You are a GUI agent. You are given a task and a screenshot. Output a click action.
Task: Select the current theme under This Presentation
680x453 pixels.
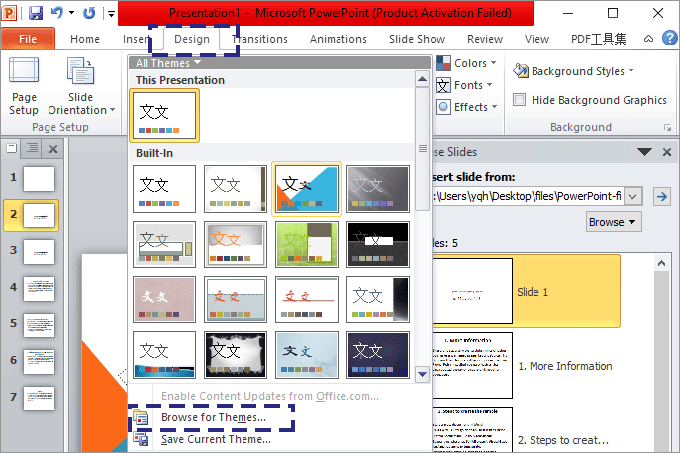pyautogui.click(x=164, y=116)
